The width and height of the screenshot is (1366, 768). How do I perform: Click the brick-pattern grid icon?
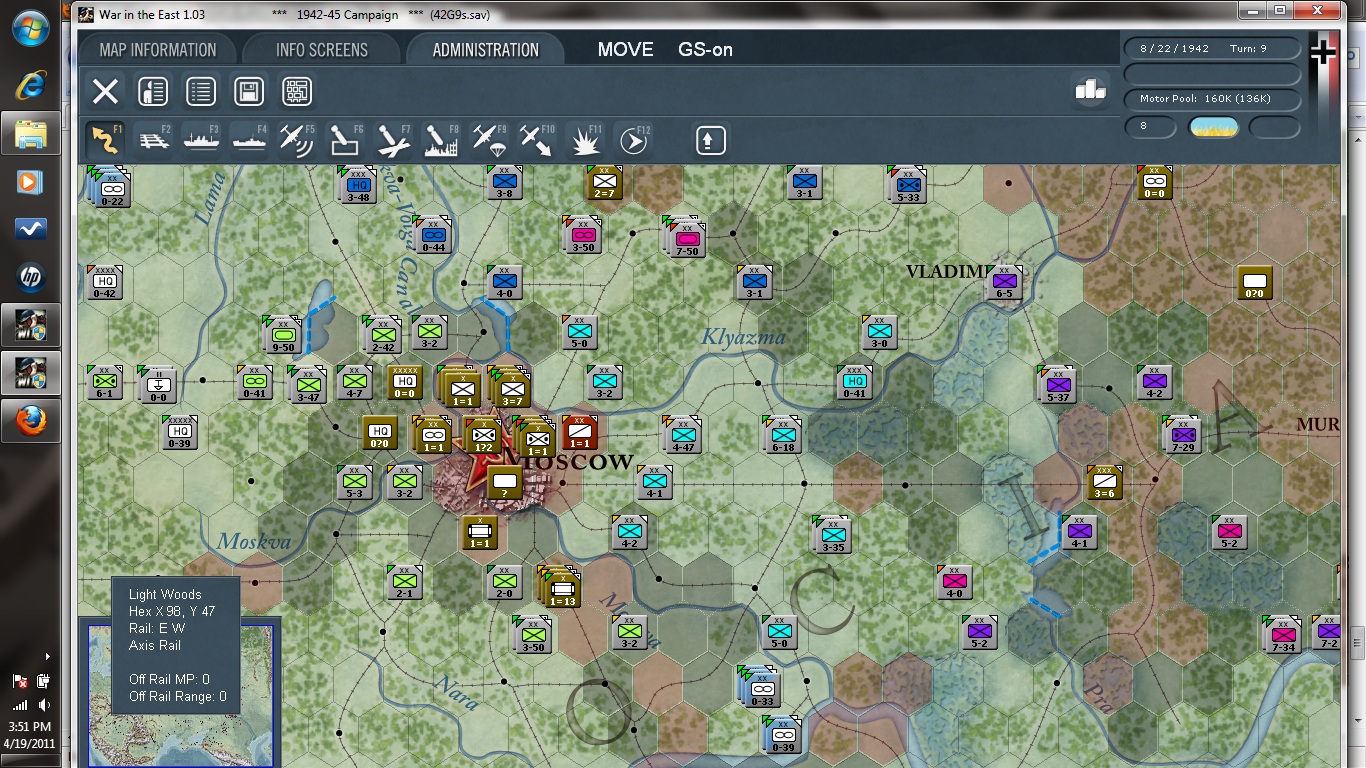coord(297,92)
